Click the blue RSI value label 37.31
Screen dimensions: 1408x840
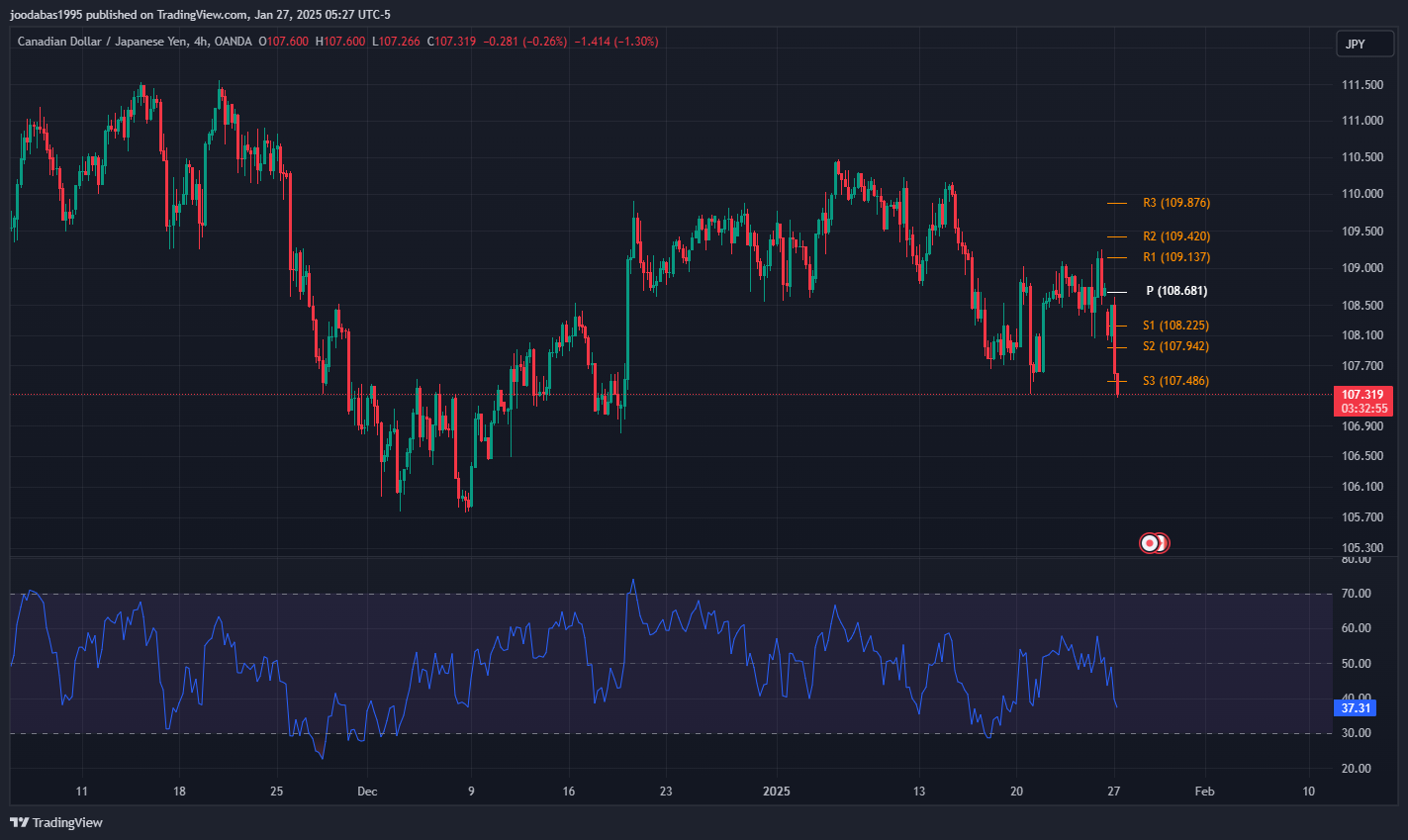click(1356, 708)
